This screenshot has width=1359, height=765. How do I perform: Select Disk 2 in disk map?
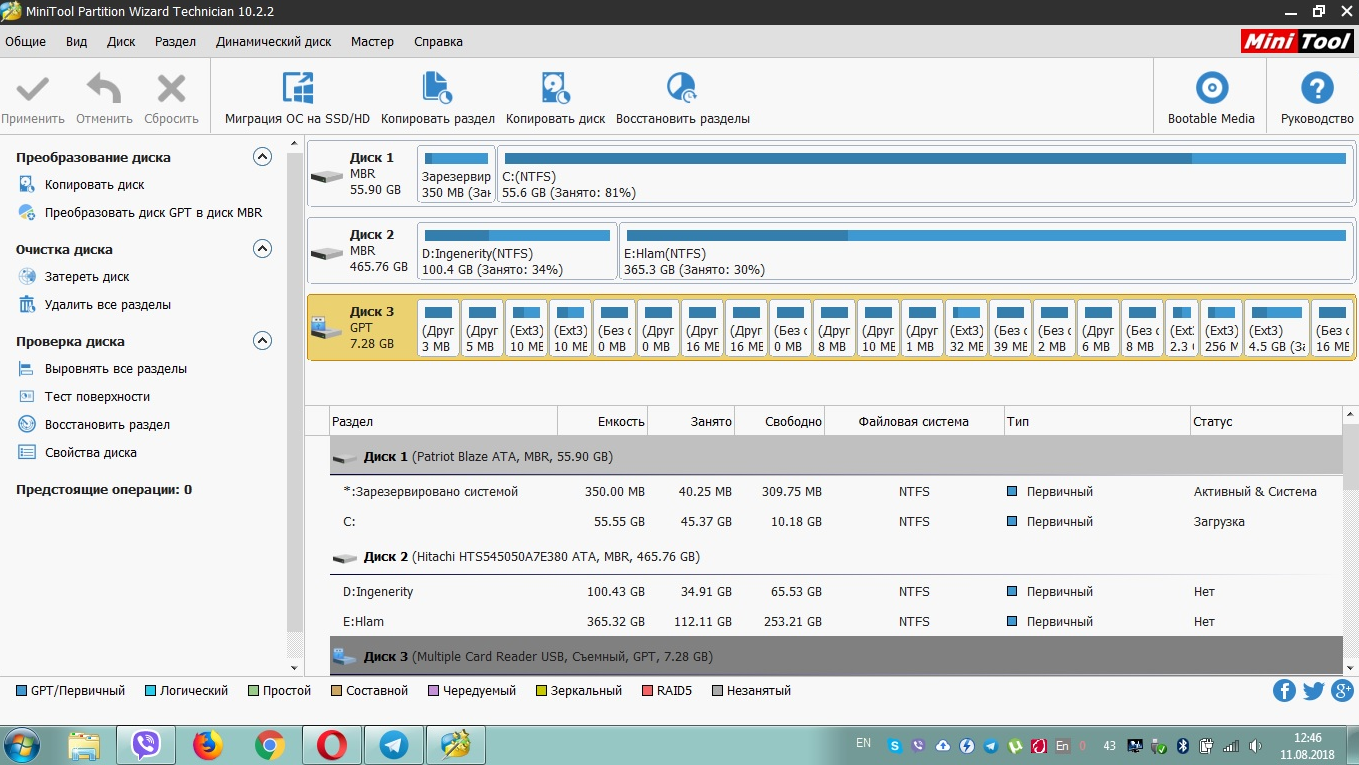(361, 251)
